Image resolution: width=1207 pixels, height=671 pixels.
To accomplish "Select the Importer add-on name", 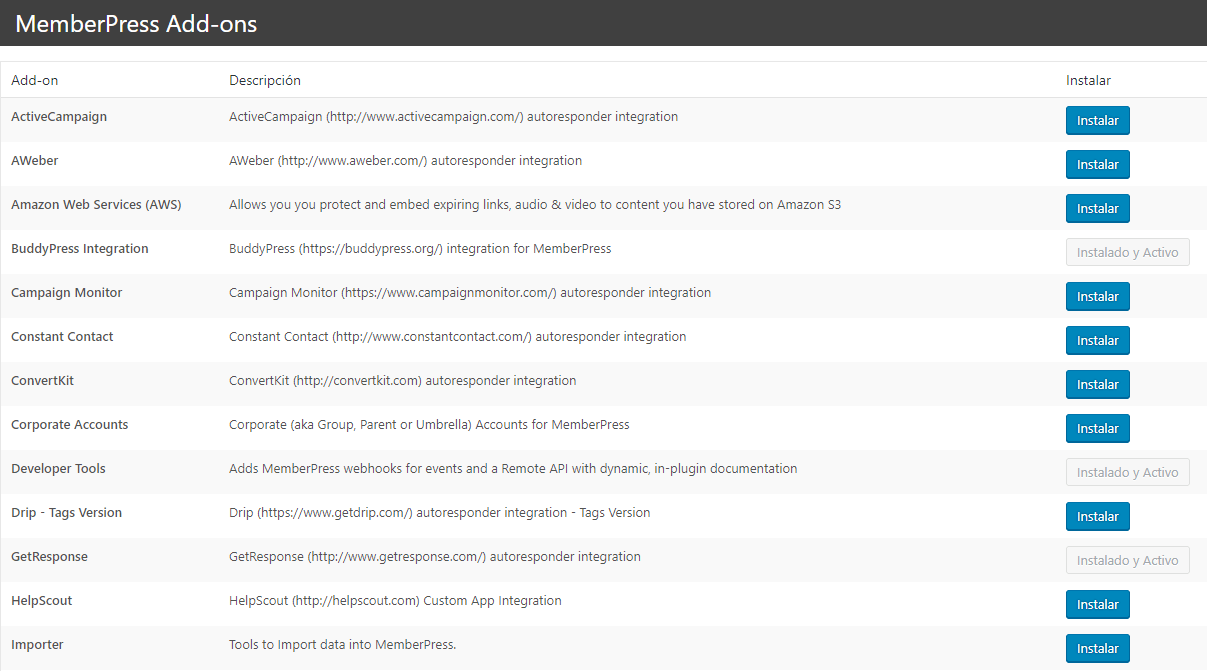I will (x=37, y=645).
